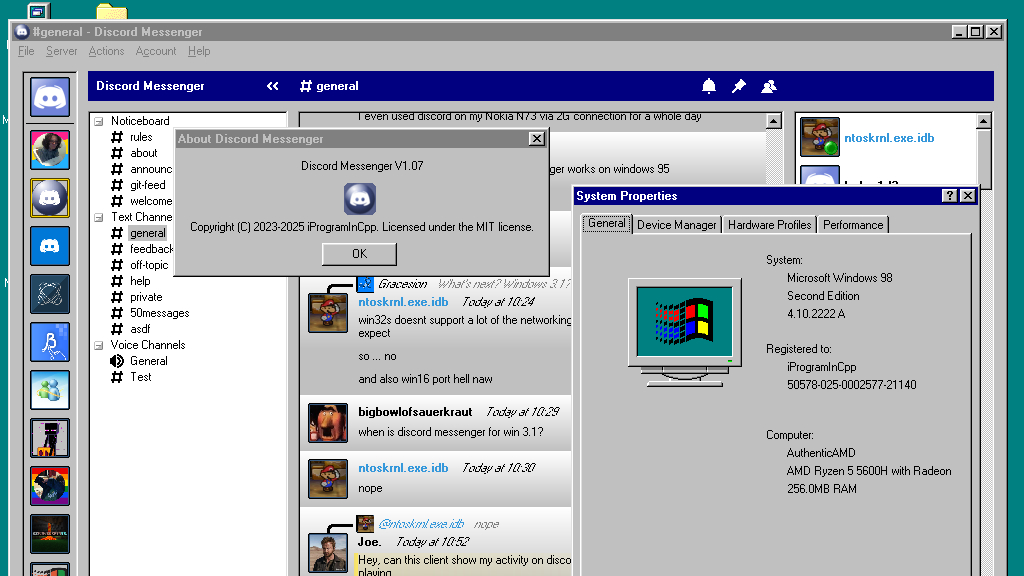The image size is (1024, 576).
Task: Collapse the Voice Channels category
Action: 99,345
